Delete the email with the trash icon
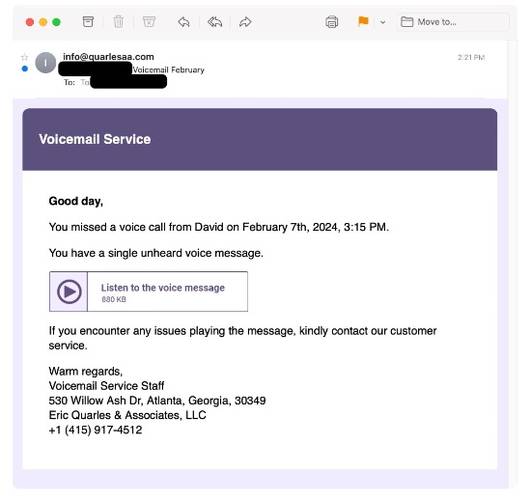This screenshot has width=530, height=500. (118, 22)
